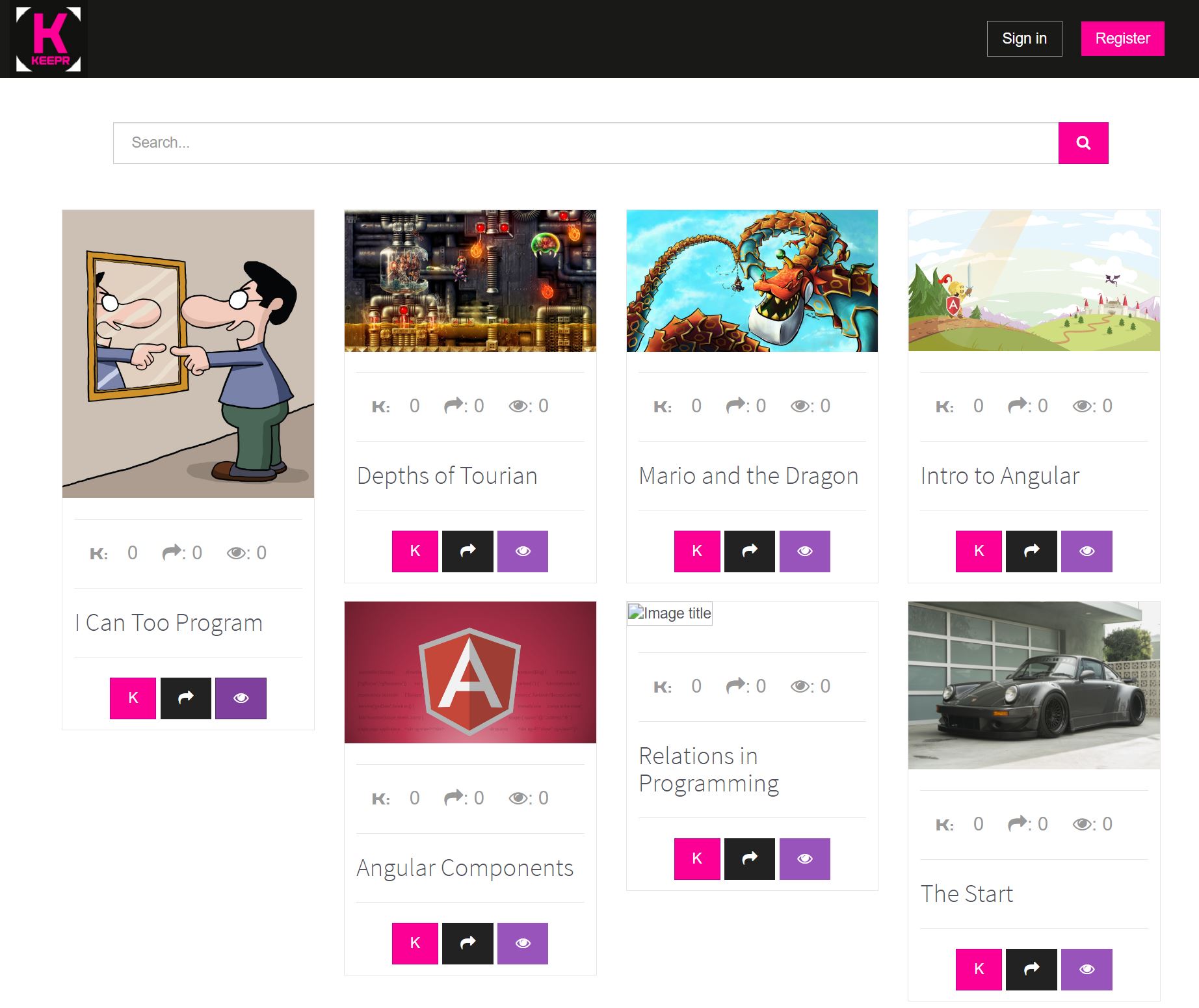
Task: Click the 'Mario and the Dragon' title
Action: click(x=748, y=476)
